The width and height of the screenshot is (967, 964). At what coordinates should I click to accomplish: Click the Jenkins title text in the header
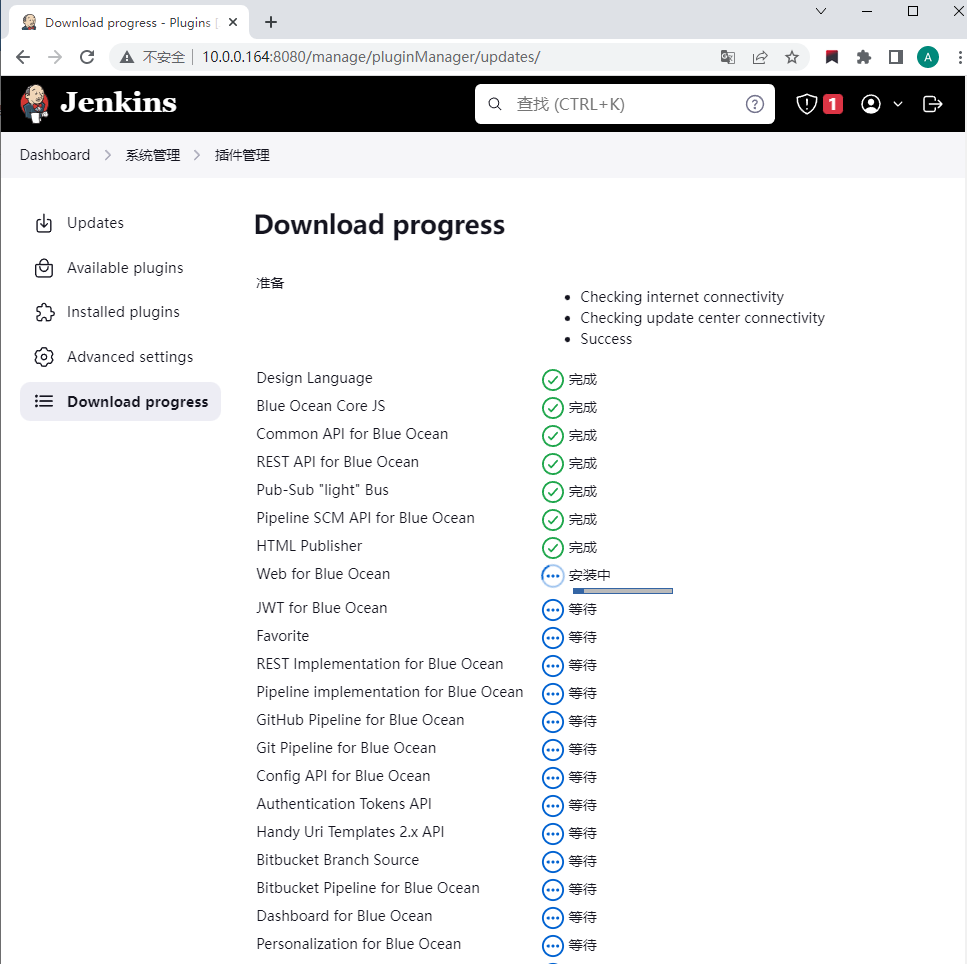pyautogui.click(x=118, y=102)
